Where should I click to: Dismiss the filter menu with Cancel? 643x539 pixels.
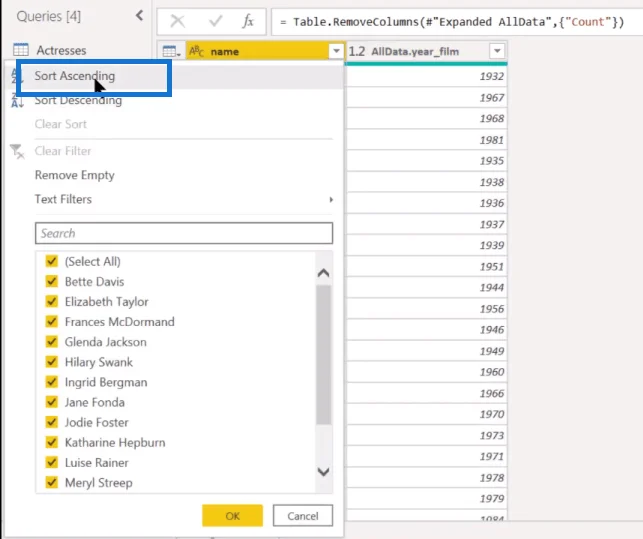click(303, 516)
